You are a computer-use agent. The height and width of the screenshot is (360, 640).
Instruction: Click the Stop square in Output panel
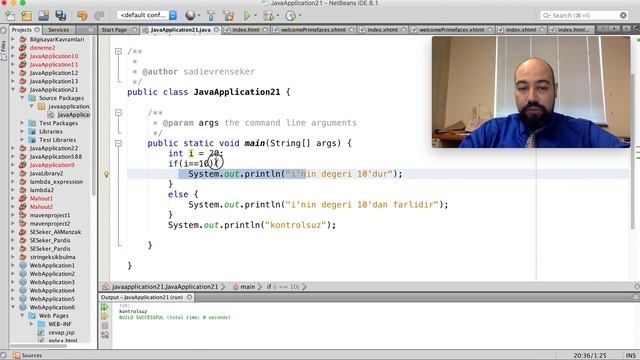coord(105,326)
